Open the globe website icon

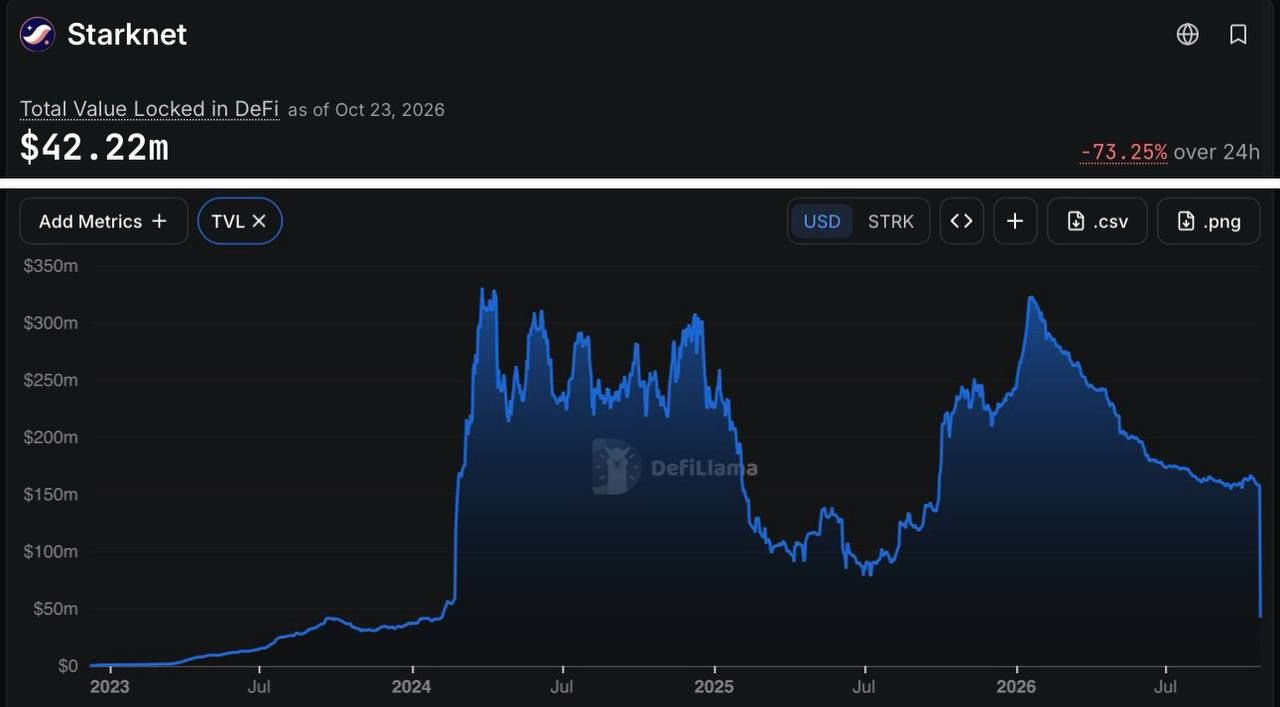pyautogui.click(x=1187, y=35)
